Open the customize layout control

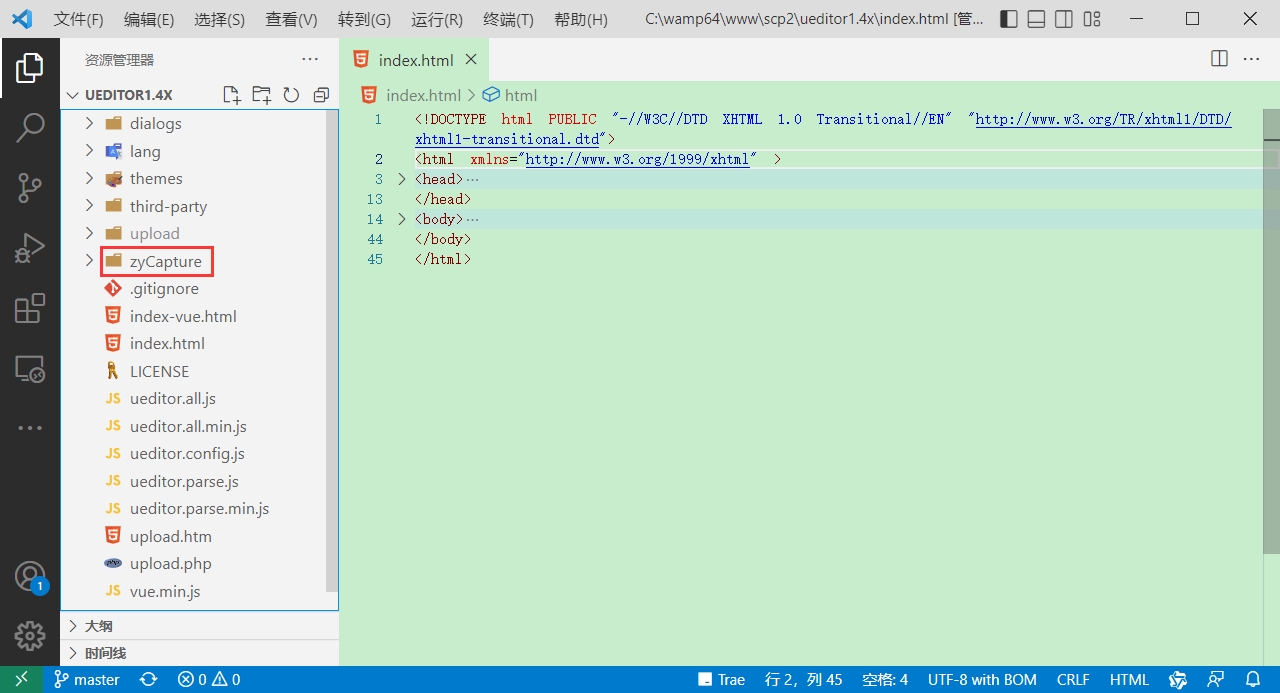1092,19
